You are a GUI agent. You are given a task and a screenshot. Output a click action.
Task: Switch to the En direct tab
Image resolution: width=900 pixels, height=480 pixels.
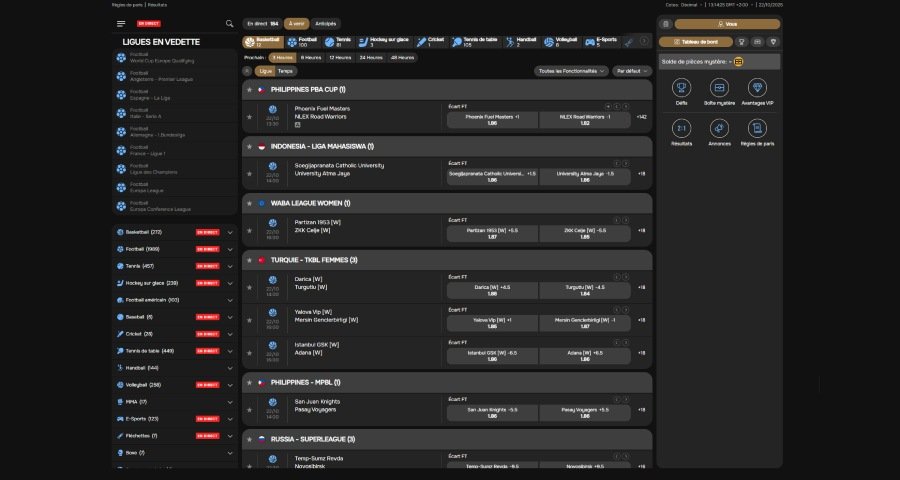click(x=262, y=23)
